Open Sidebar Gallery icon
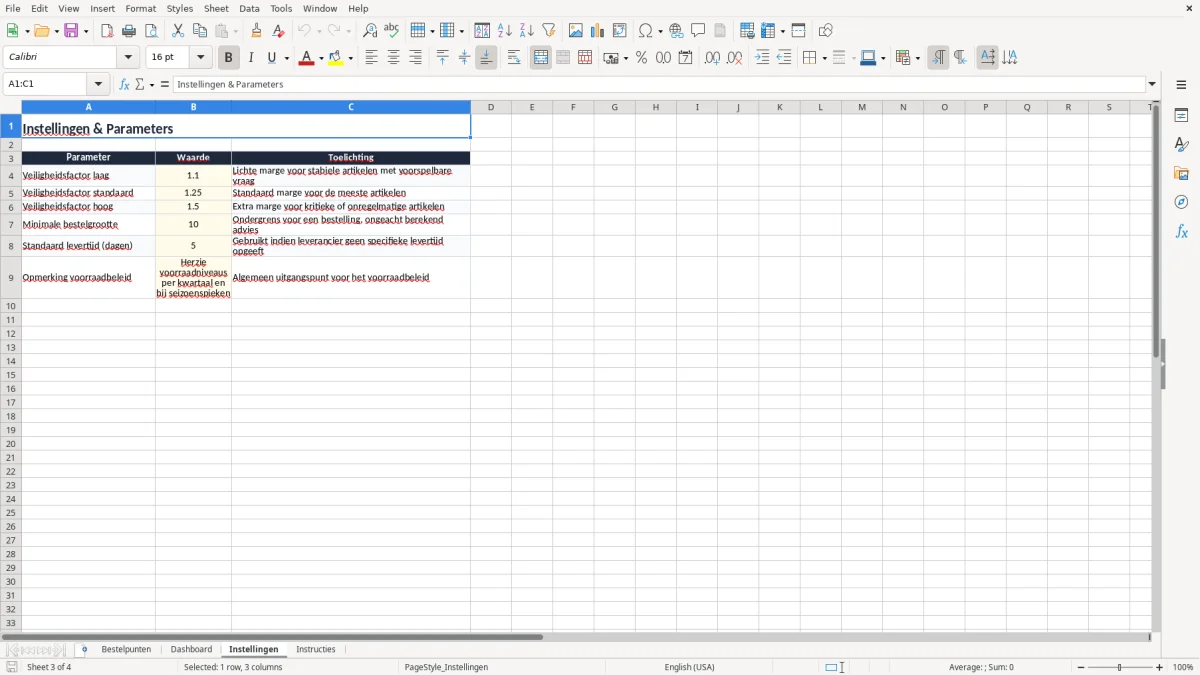Screen dimensions: 1200x675 pos(1181,173)
